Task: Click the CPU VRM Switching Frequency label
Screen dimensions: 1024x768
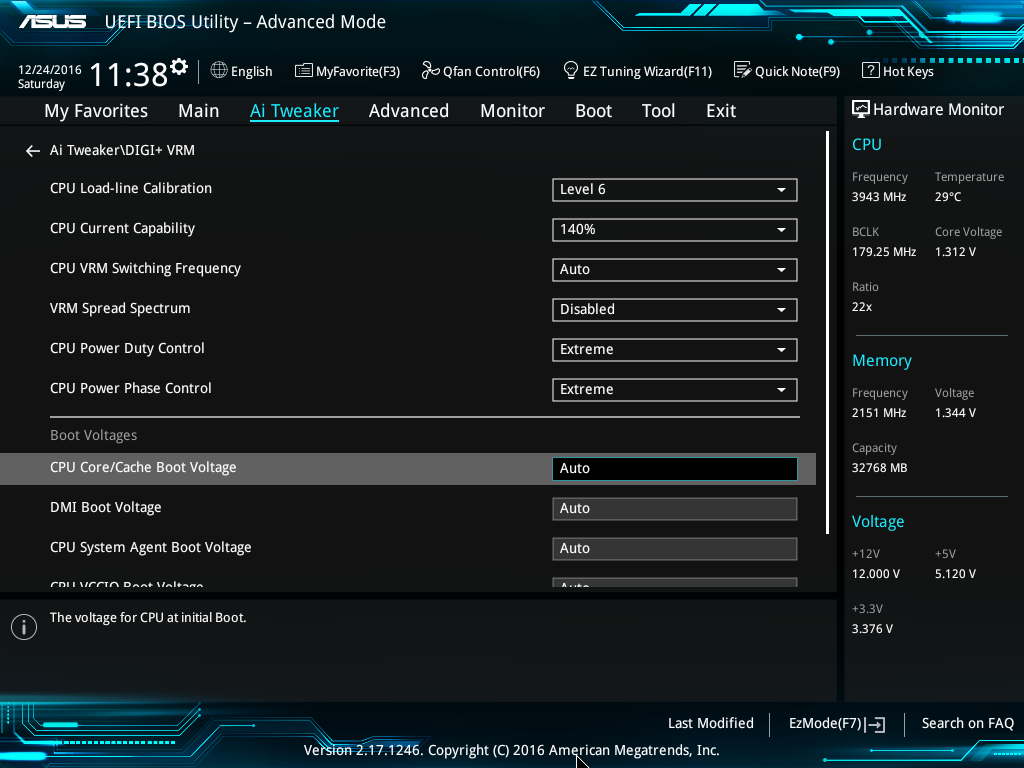Action: click(145, 268)
